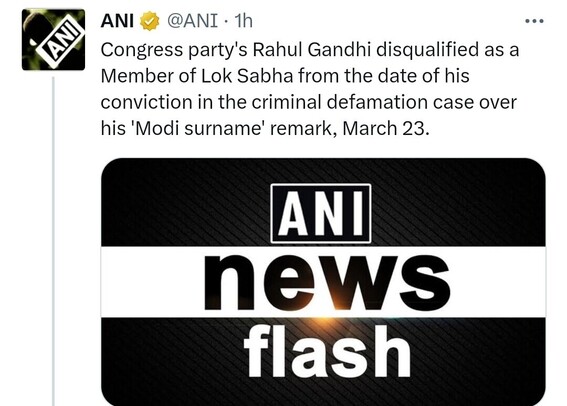Click the word "news" on the white banner
This screenshot has height=406, width=567.
click(x=327, y=282)
